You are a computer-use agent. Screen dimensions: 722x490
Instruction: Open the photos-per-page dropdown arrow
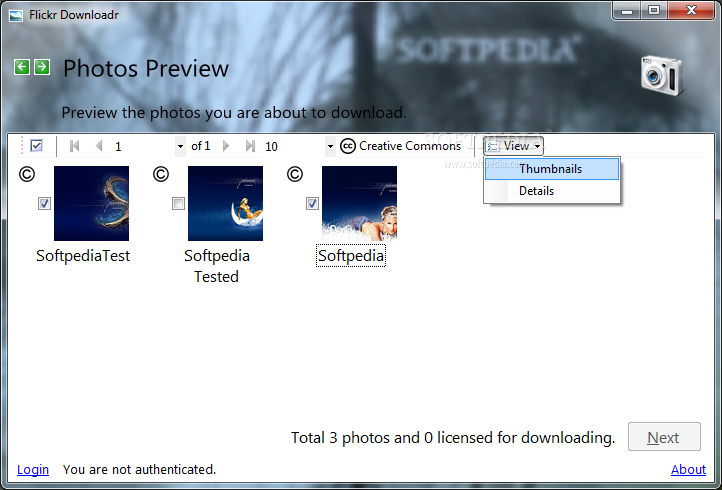(x=330, y=146)
